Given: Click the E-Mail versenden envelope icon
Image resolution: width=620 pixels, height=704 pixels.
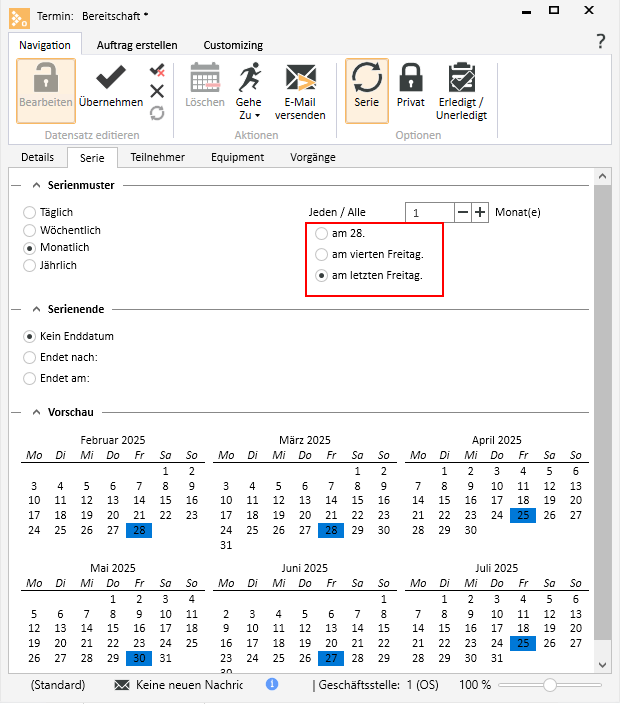Looking at the screenshot, I should [300, 77].
